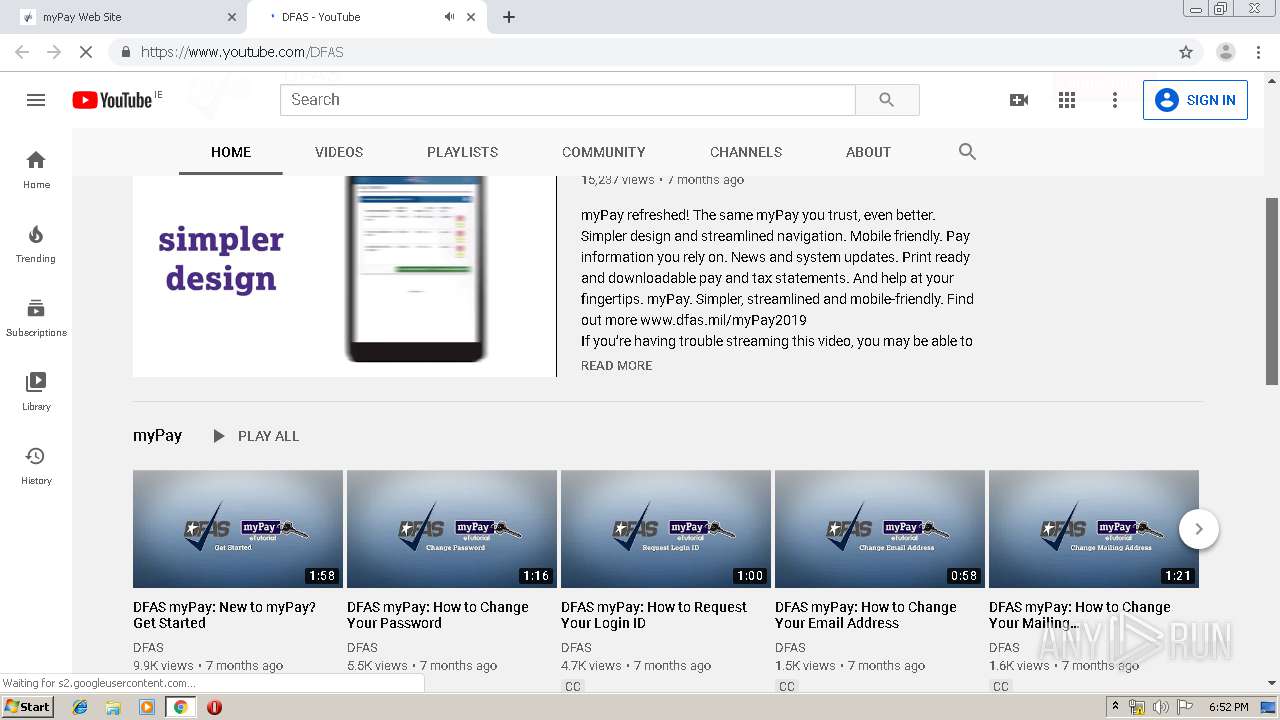Open Library in the sidebar
The width and height of the screenshot is (1280, 720).
point(36,392)
